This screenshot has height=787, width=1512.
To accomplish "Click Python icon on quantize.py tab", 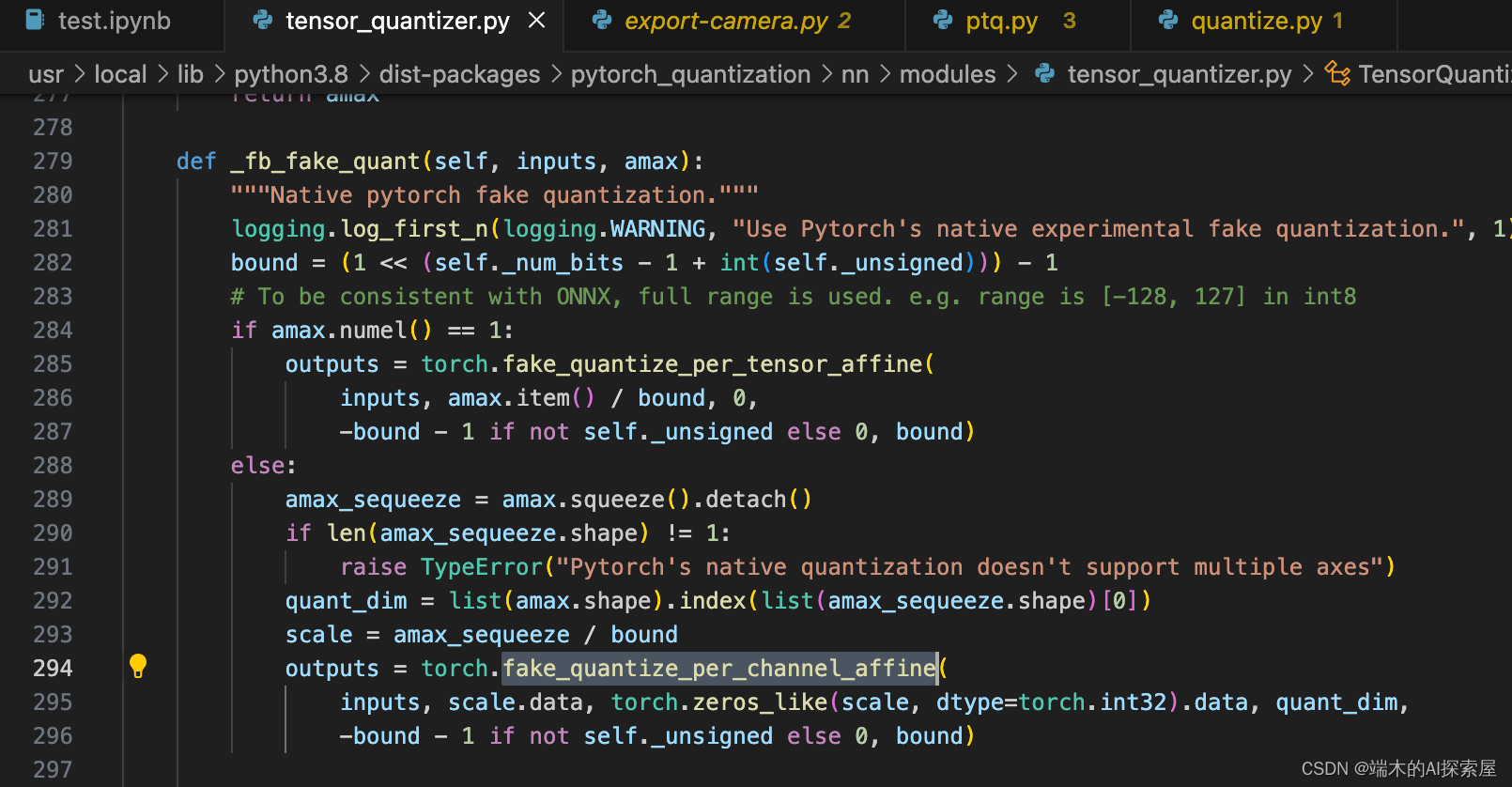I will [x=1168, y=21].
